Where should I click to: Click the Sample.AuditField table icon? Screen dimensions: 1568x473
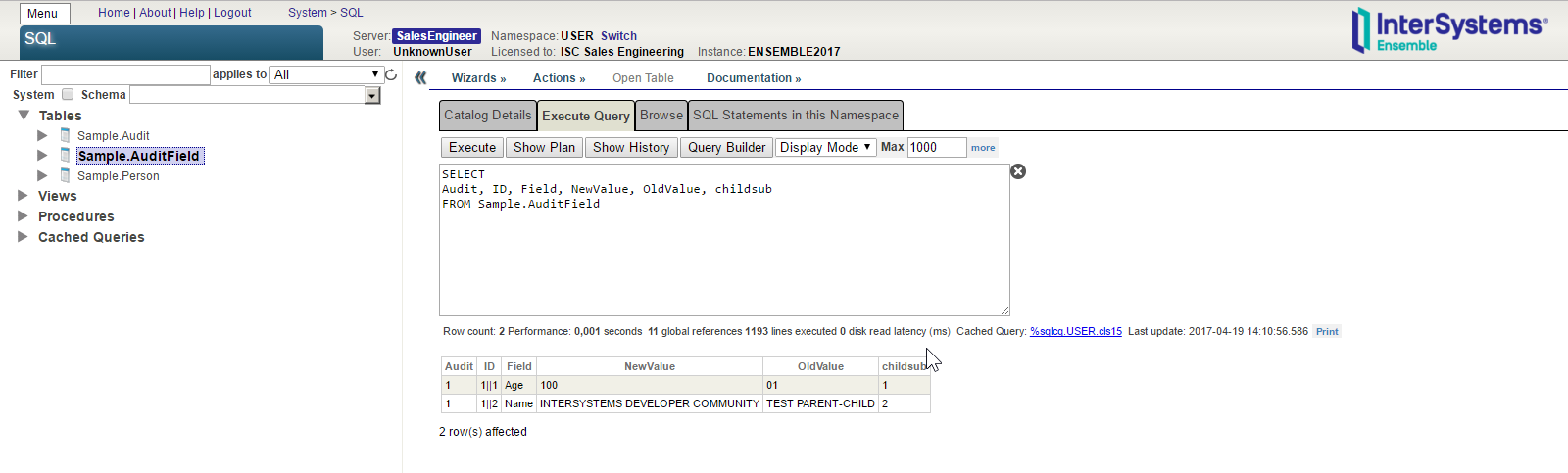click(65, 155)
